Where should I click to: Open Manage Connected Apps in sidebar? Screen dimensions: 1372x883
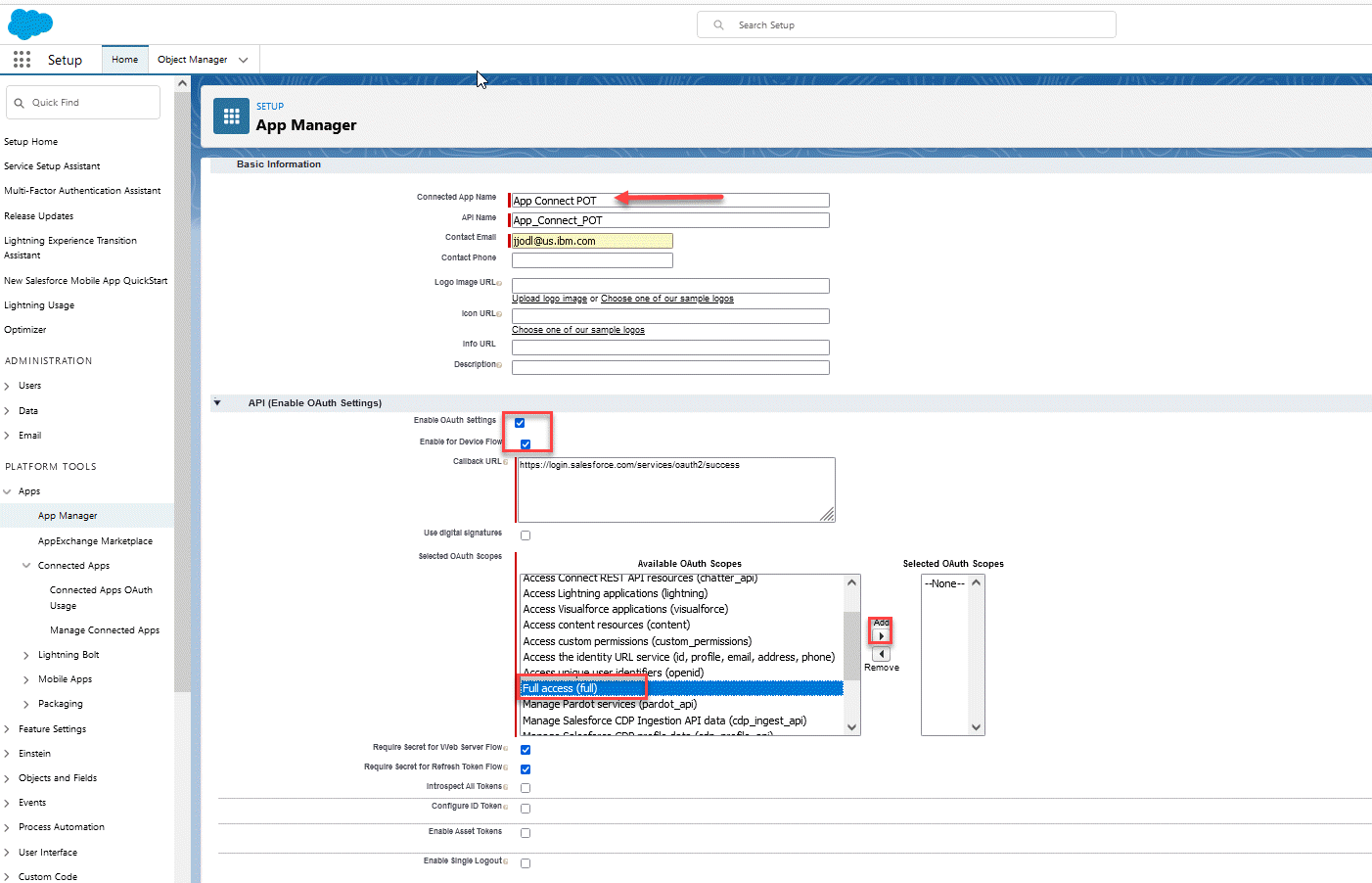point(105,630)
